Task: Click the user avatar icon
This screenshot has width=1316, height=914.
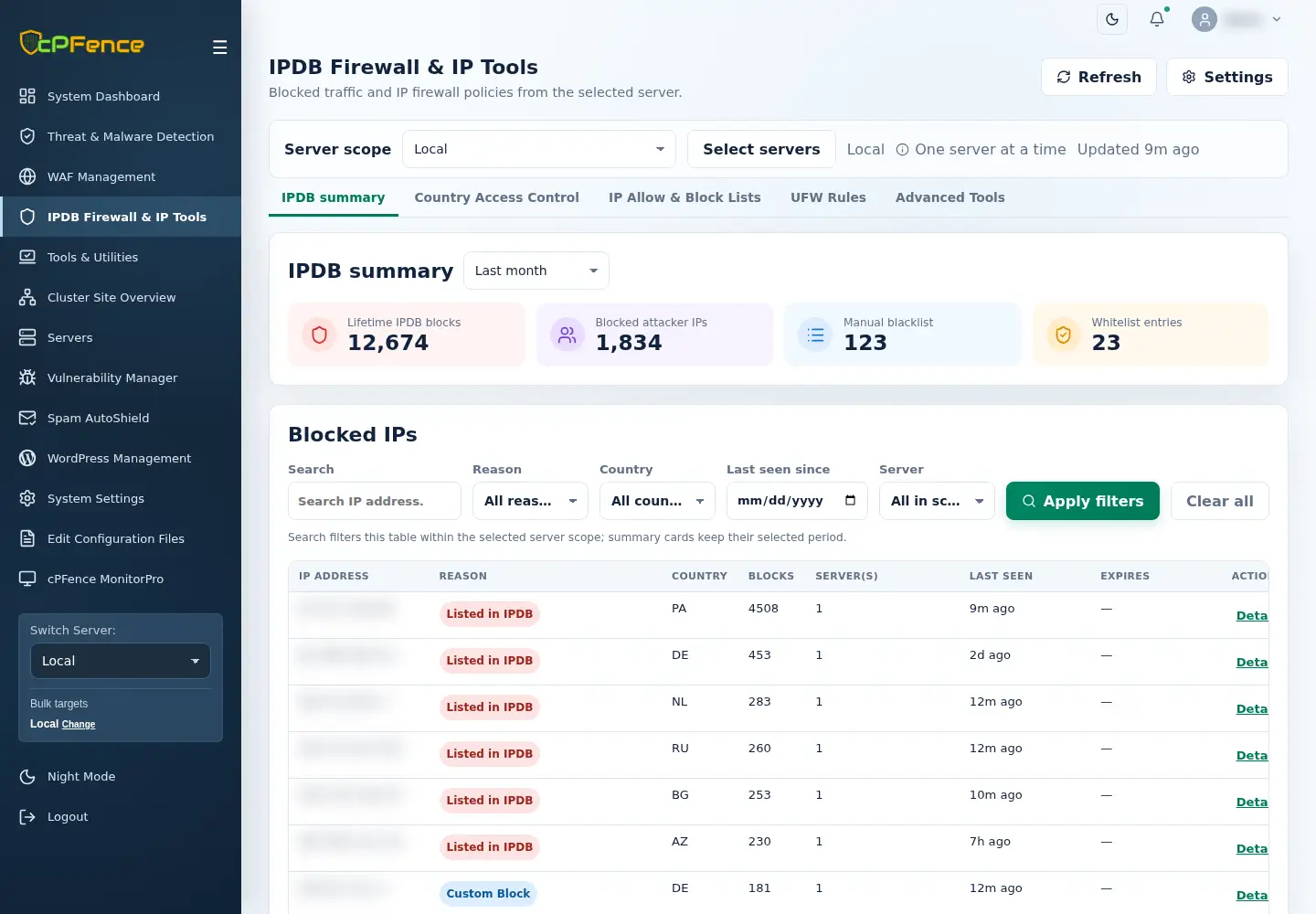Action: click(x=1205, y=19)
